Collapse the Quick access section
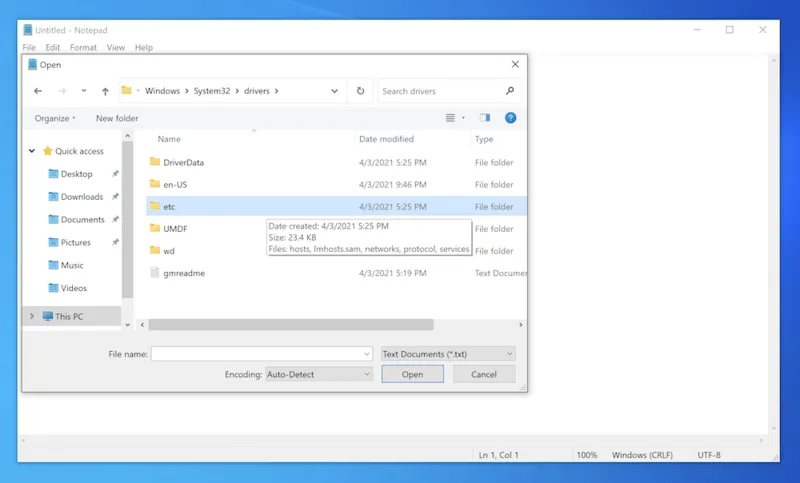 32,151
